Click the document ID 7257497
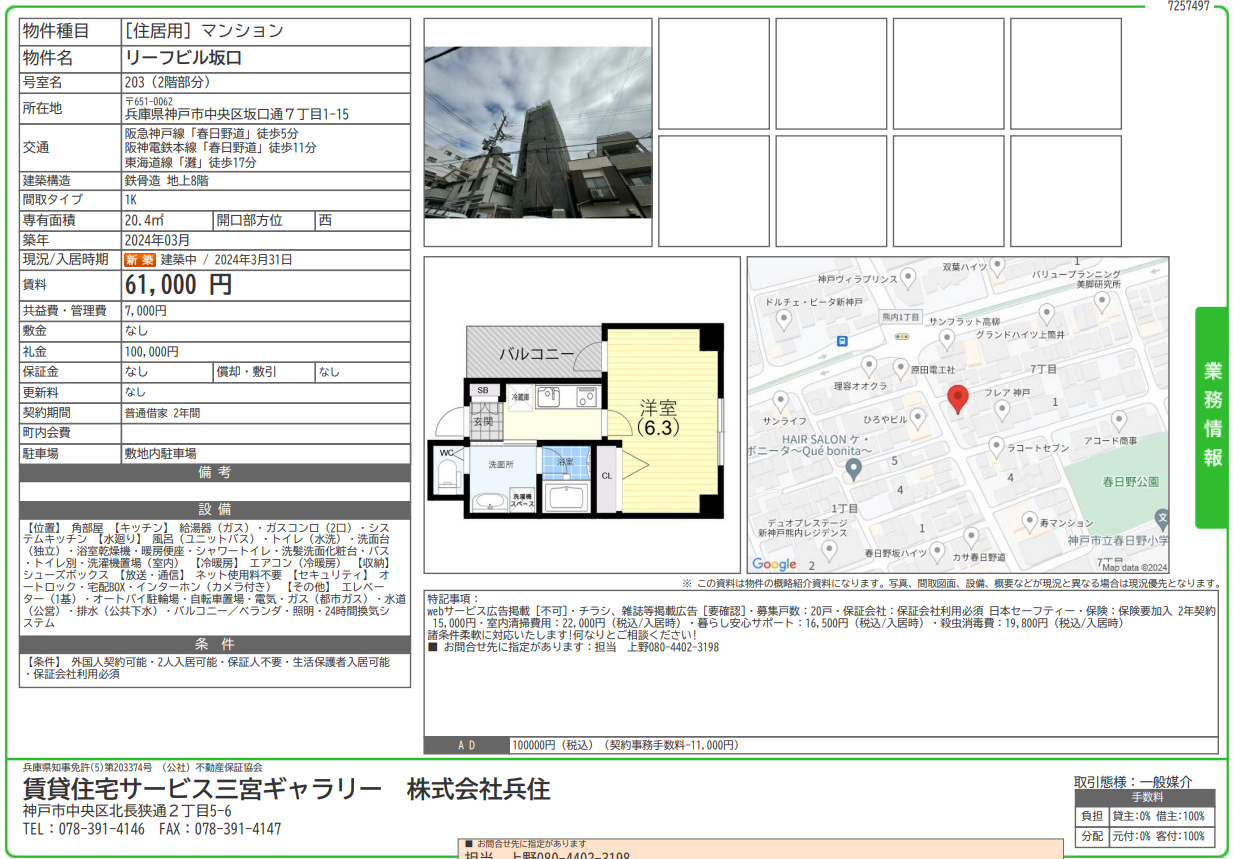 click(x=1189, y=6)
